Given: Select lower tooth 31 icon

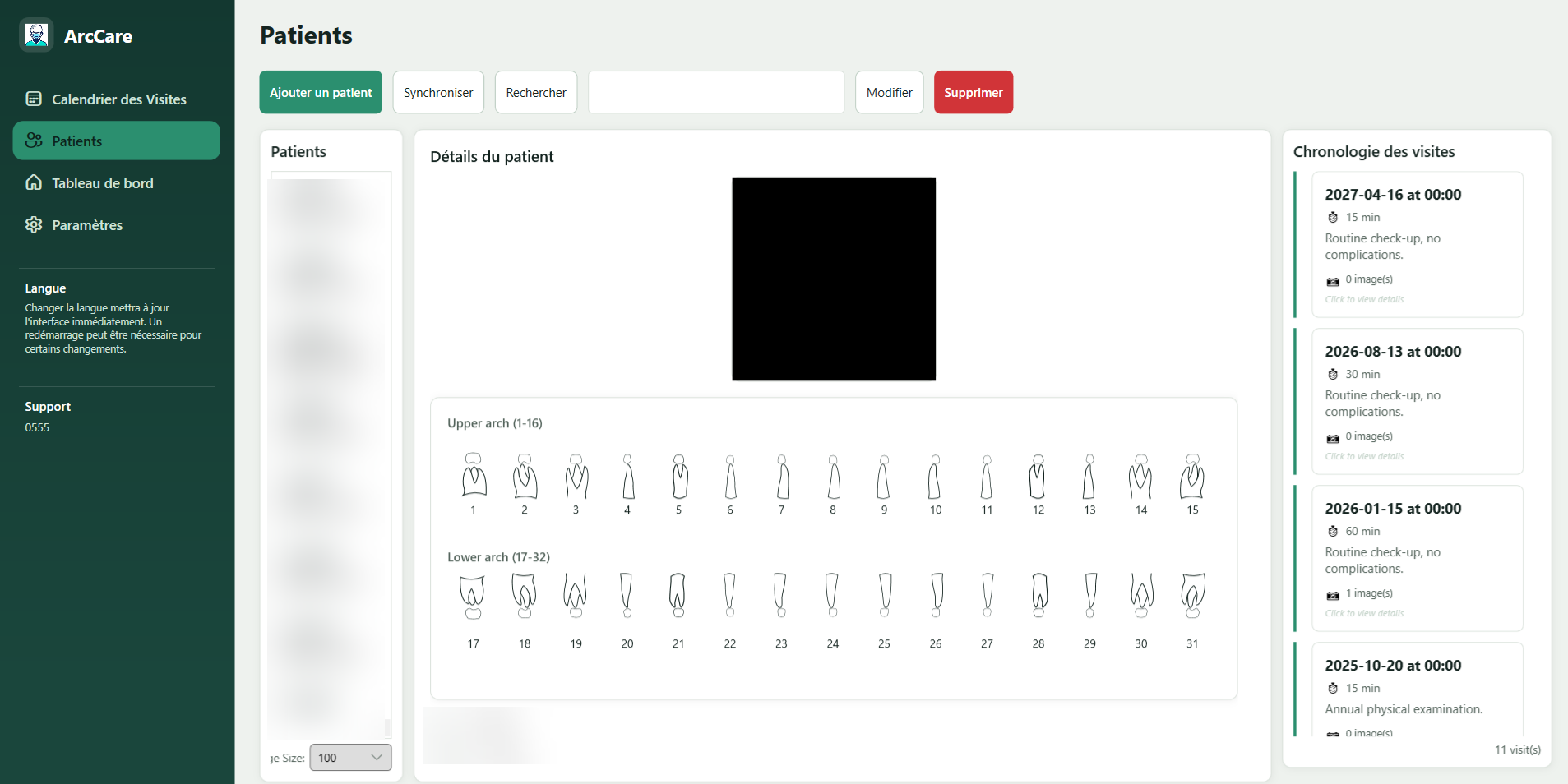Looking at the screenshot, I should click(x=1193, y=596).
